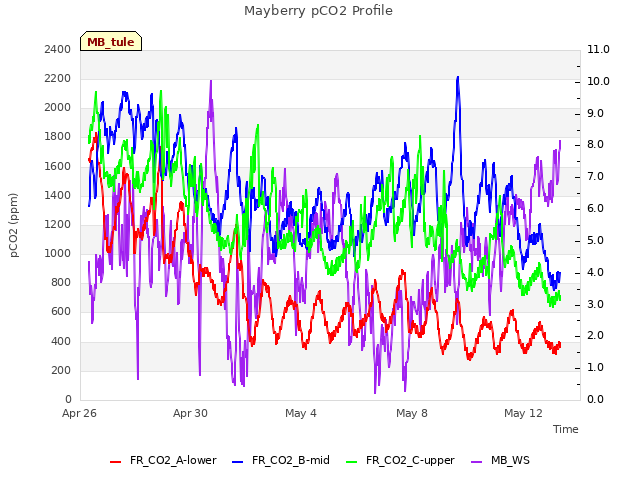Click the 6.0 right axis tick label
This screenshot has height=480, width=640.
point(596,209)
